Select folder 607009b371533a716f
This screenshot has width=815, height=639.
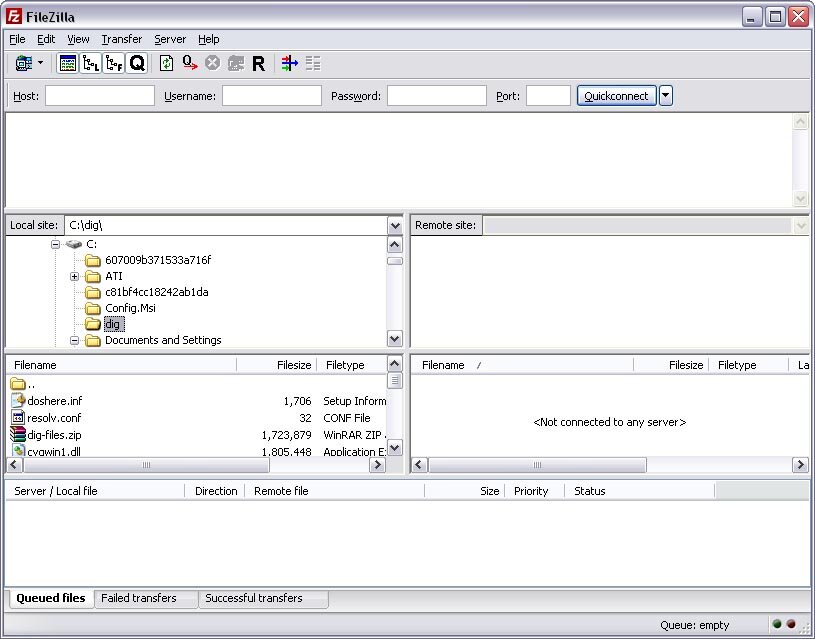tap(158, 260)
